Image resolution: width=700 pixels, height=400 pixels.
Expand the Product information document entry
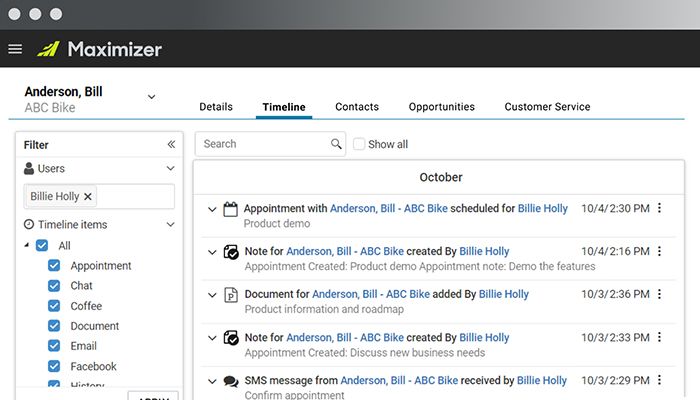tap(212, 295)
